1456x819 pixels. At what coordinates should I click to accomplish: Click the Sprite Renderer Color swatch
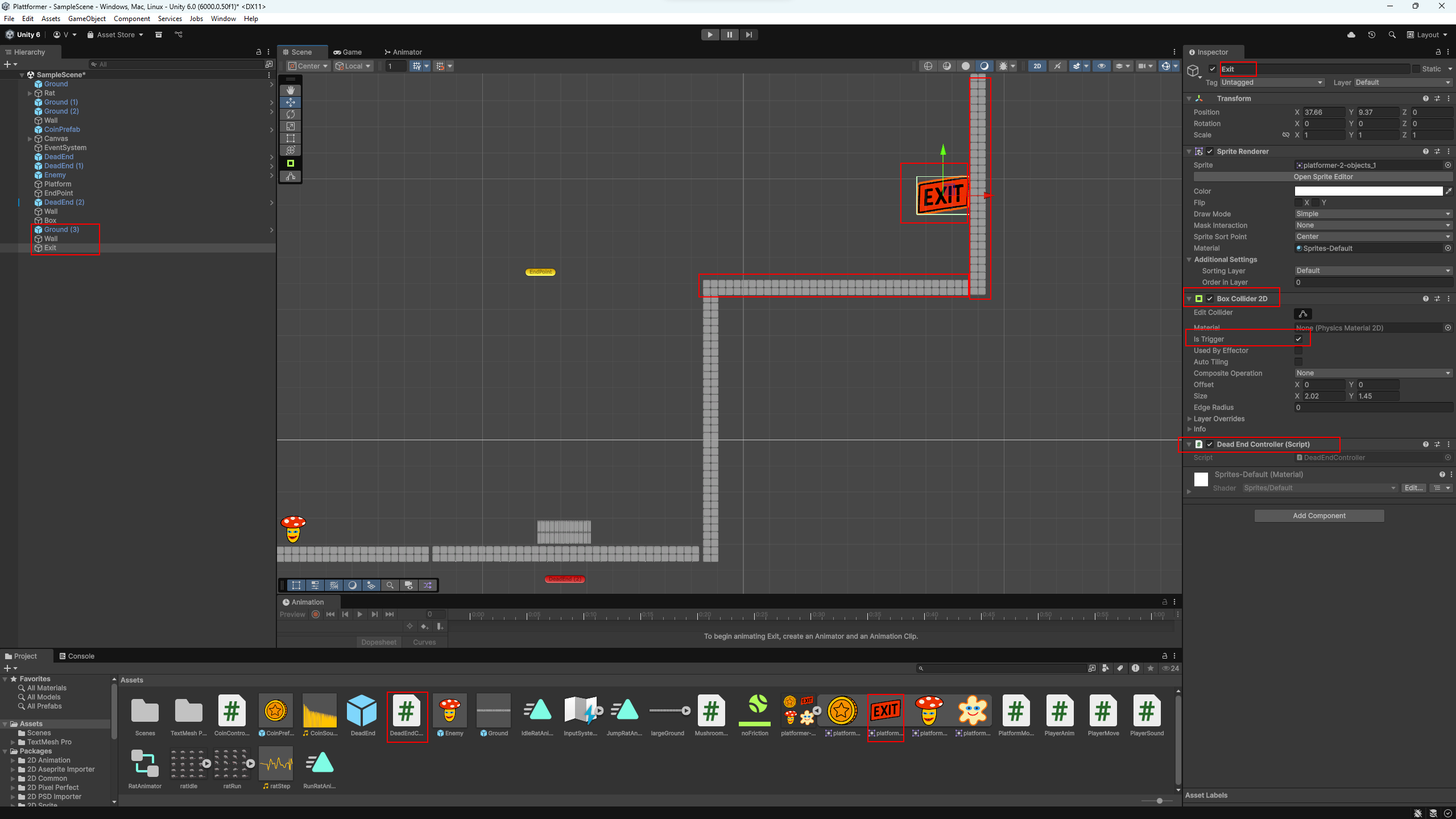(x=1368, y=191)
